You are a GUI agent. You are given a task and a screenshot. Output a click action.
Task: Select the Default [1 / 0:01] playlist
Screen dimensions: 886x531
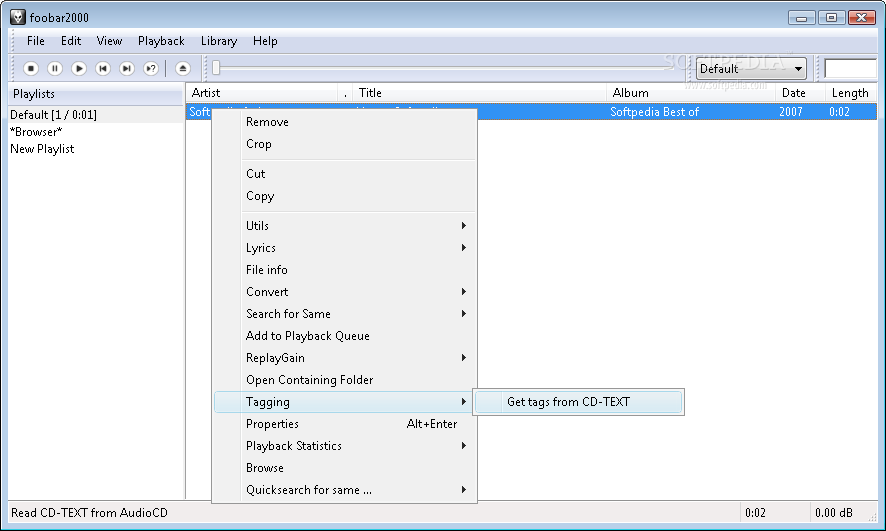click(96, 115)
